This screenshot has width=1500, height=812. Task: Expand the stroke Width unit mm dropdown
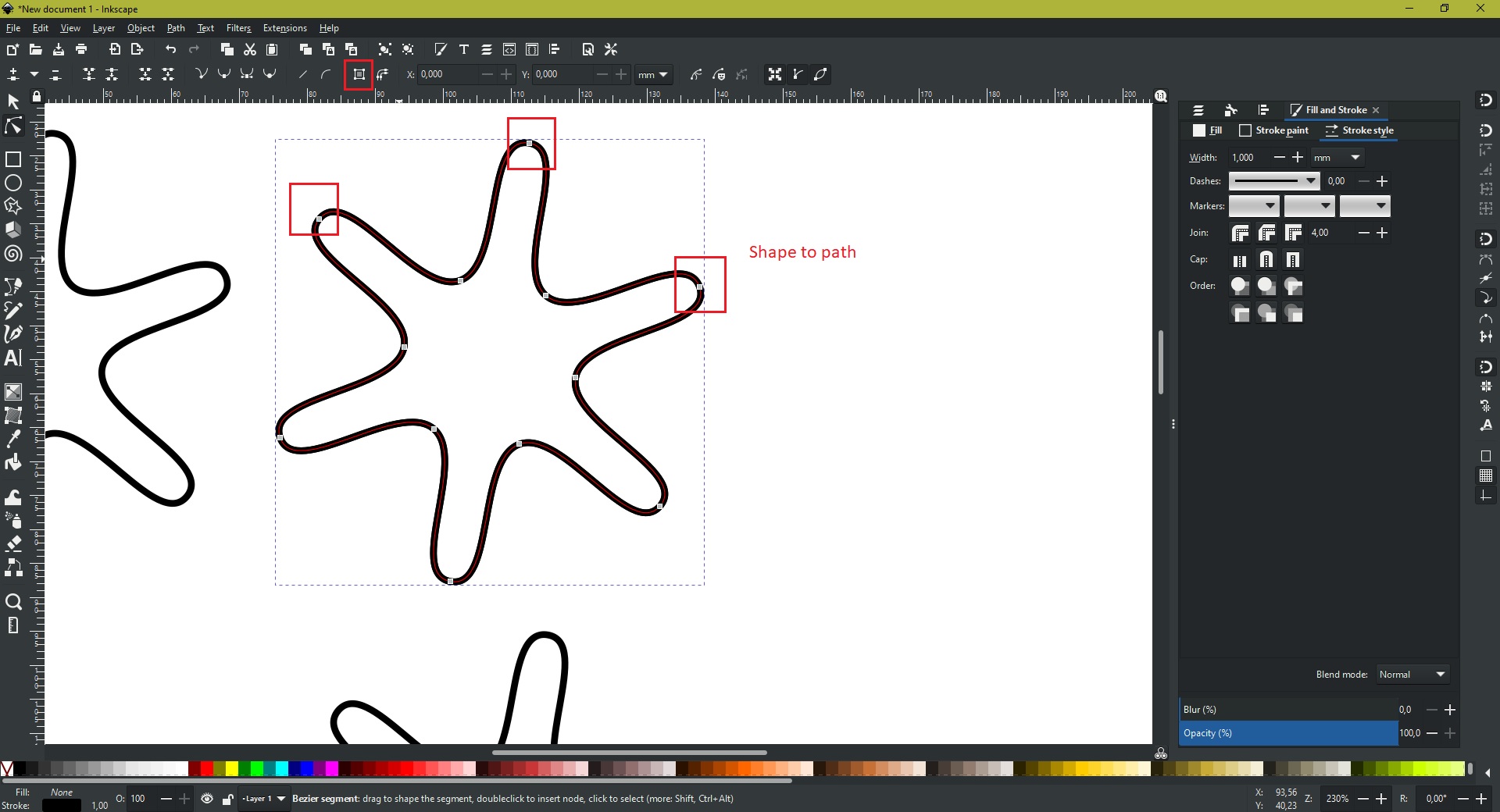1337,158
